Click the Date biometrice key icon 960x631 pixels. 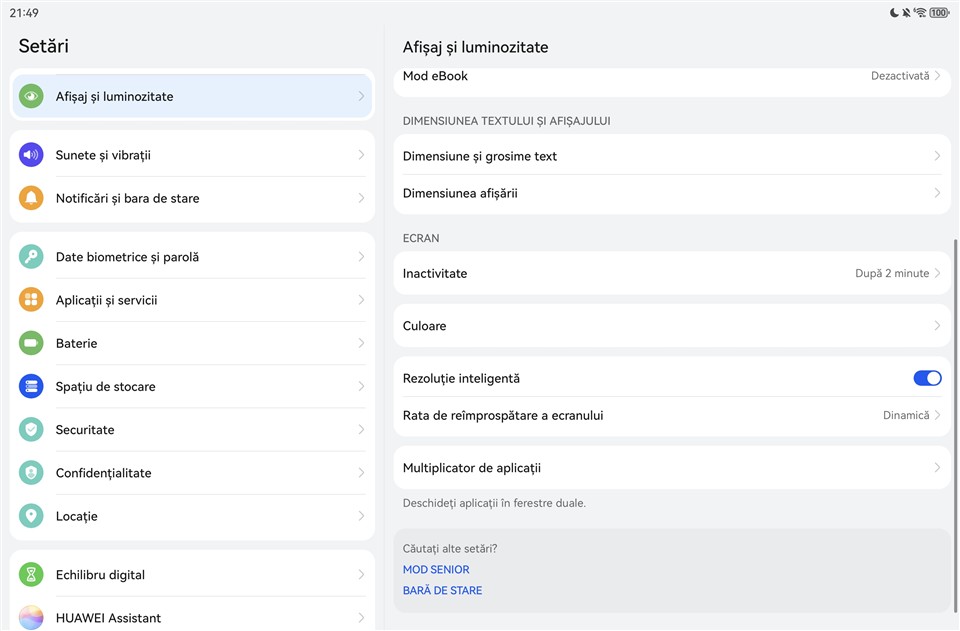(31, 257)
